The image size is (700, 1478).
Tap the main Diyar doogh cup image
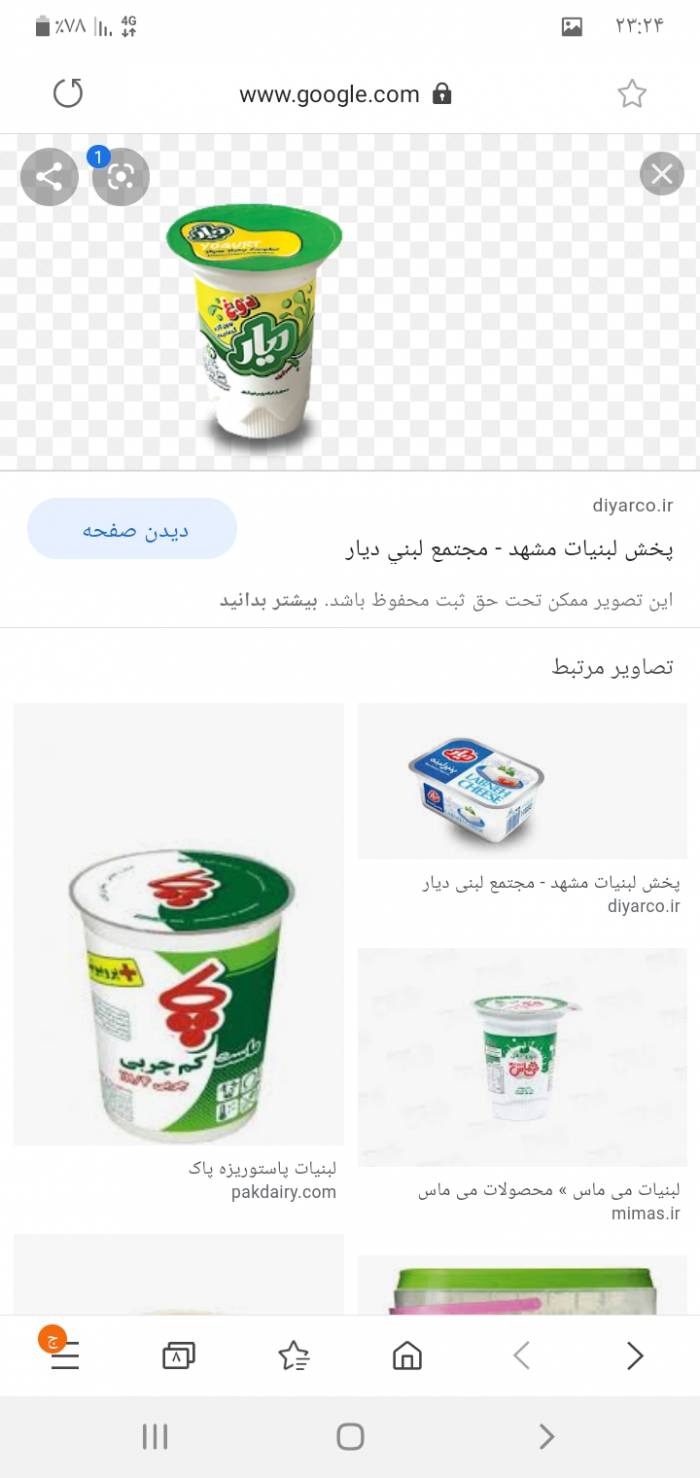click(255, 322)
